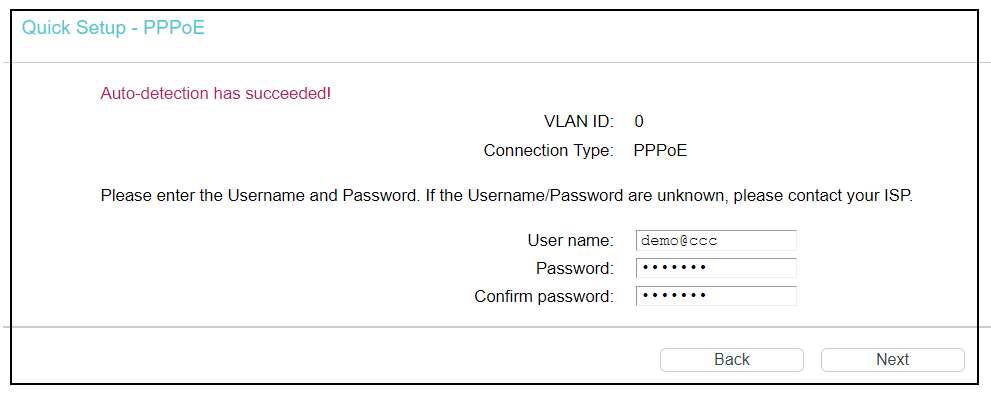Click the divider line under the page title
Screen dimensions: 991x395
pyautogui.click(x=495, y=63)
